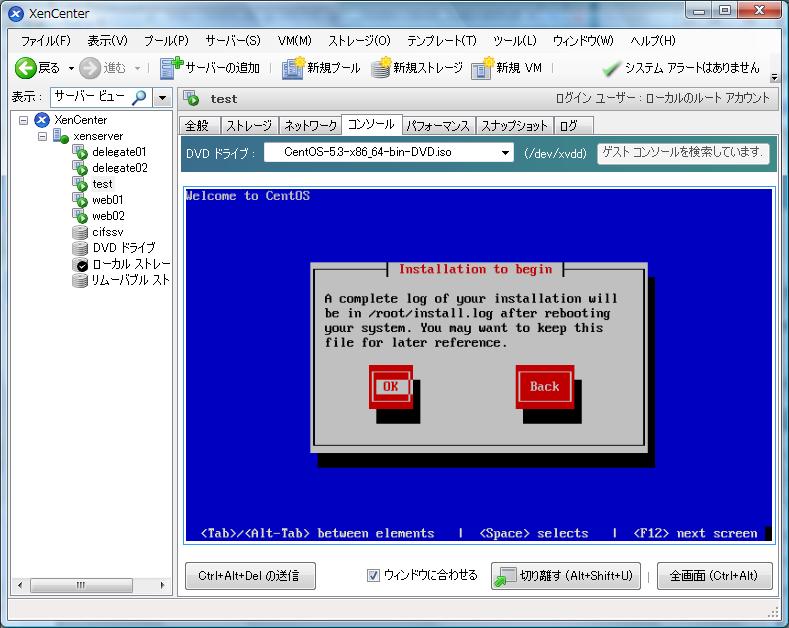This screenshot has width=789, height=628.
Task: Open the Forward button history dropdown arrow
Action: click(x=137, y=68)
